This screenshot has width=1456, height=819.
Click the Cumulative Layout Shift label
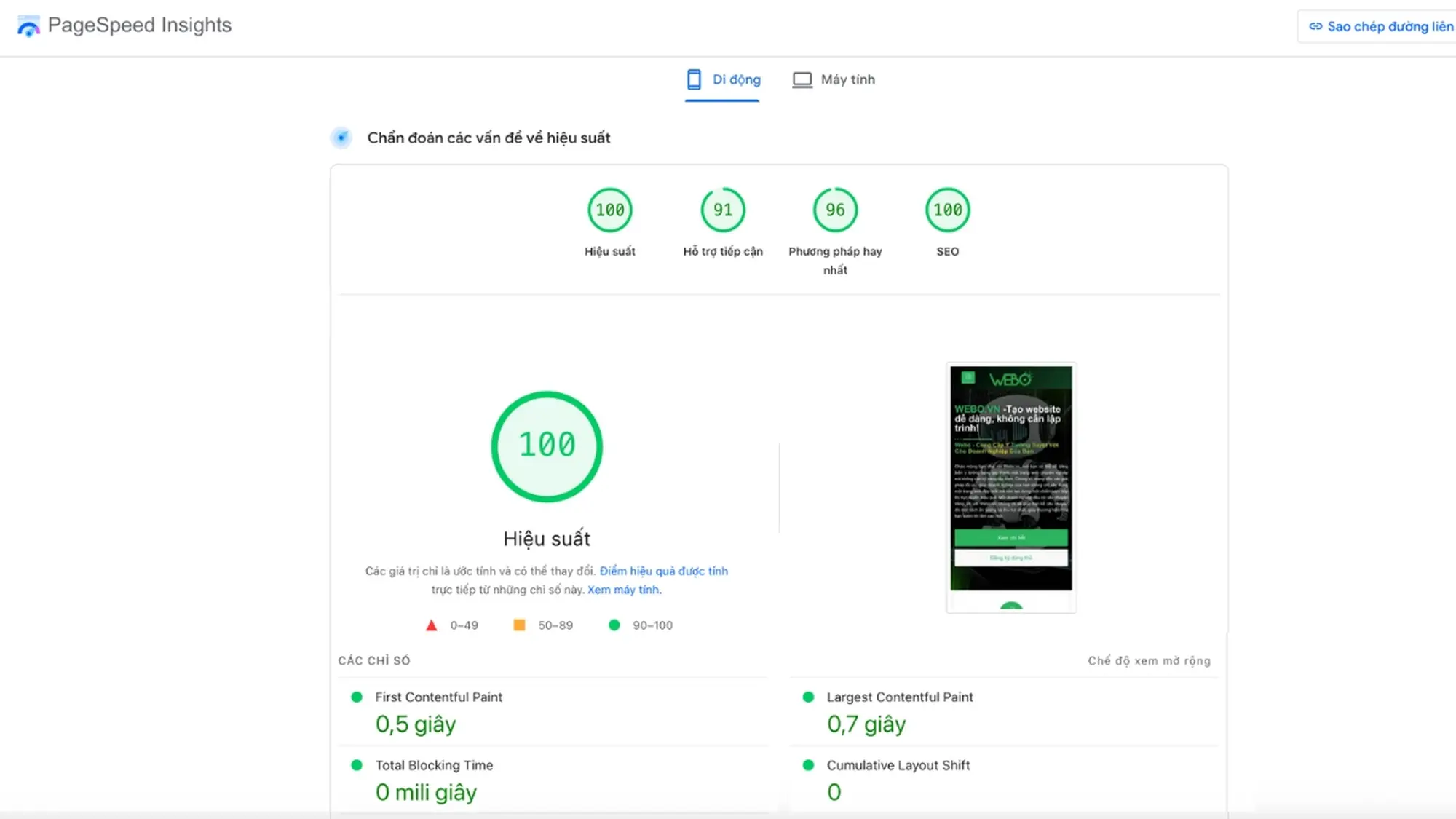tap(898, 765)
